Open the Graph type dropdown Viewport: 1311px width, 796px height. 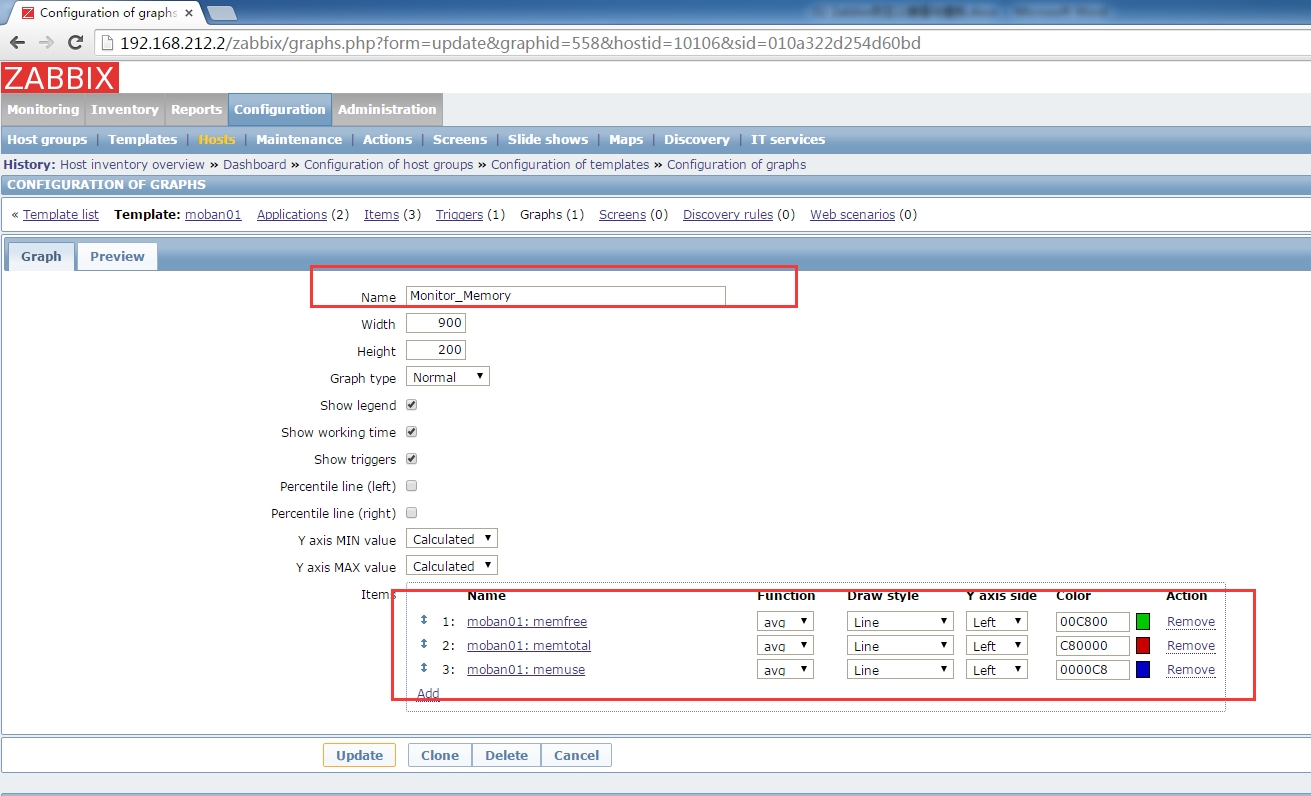click(x=448, y=377)
